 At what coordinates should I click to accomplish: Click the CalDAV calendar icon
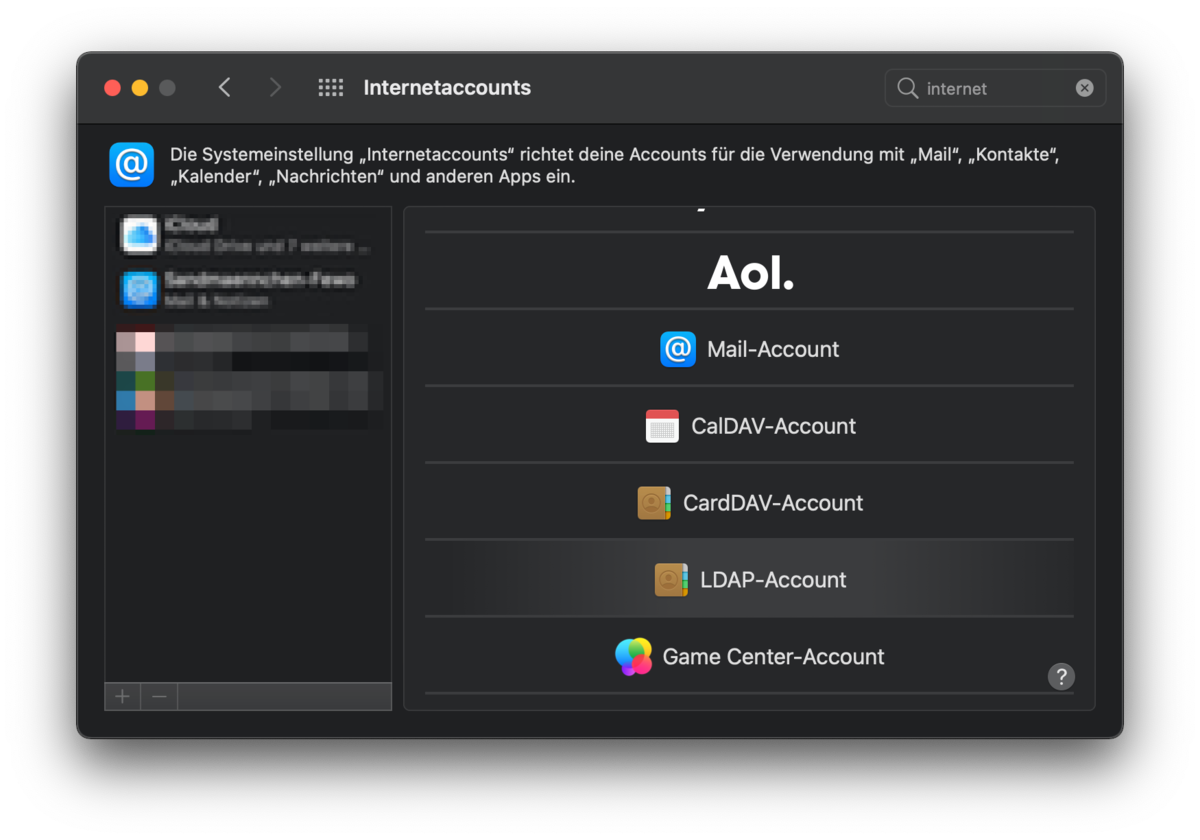coord(662,426)
